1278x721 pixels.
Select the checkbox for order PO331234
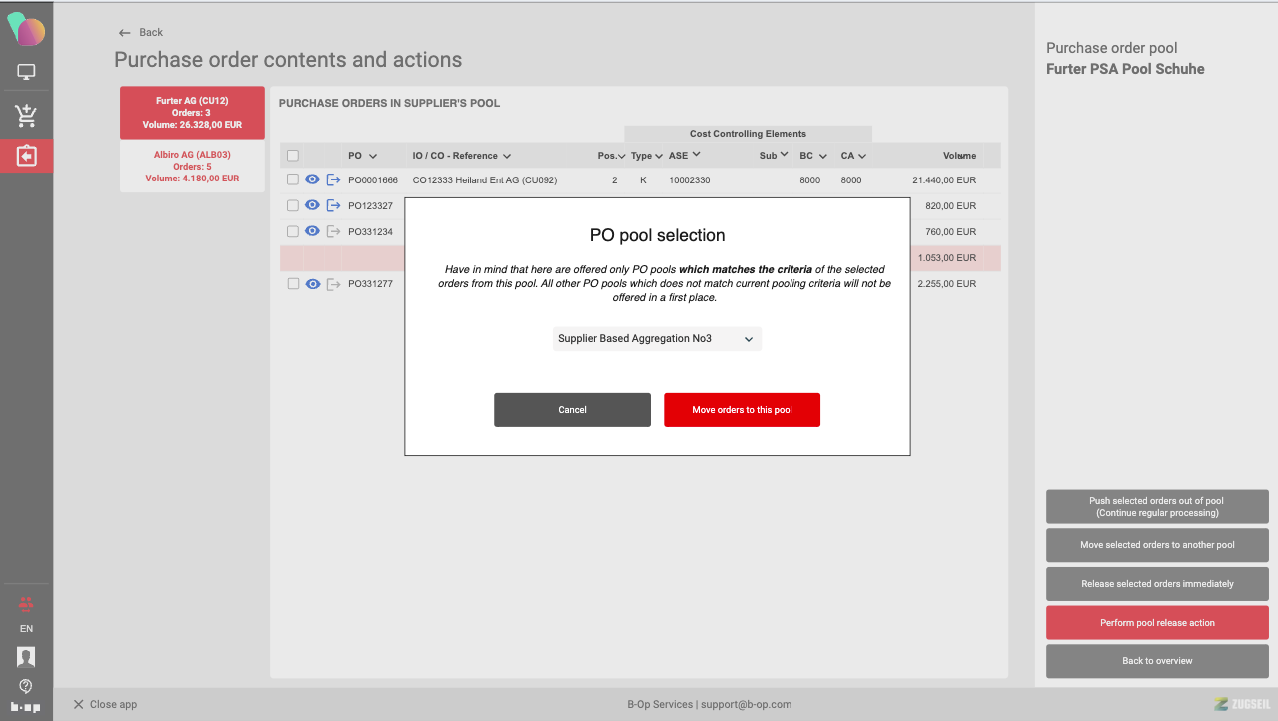click(x=293, y=232)
